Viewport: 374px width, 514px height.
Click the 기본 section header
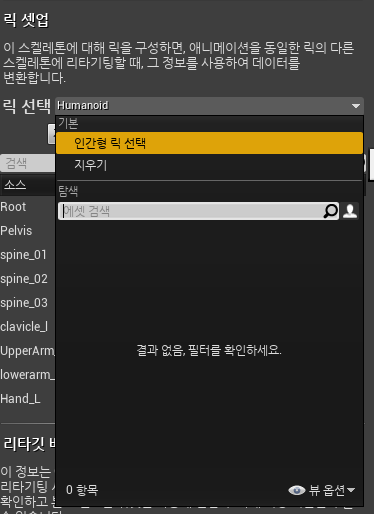pos(68,124)
